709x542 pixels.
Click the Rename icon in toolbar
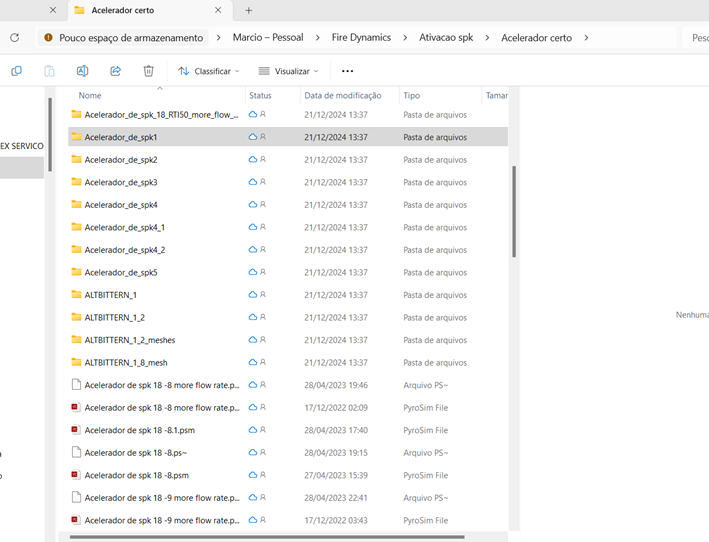pos(82,71)
